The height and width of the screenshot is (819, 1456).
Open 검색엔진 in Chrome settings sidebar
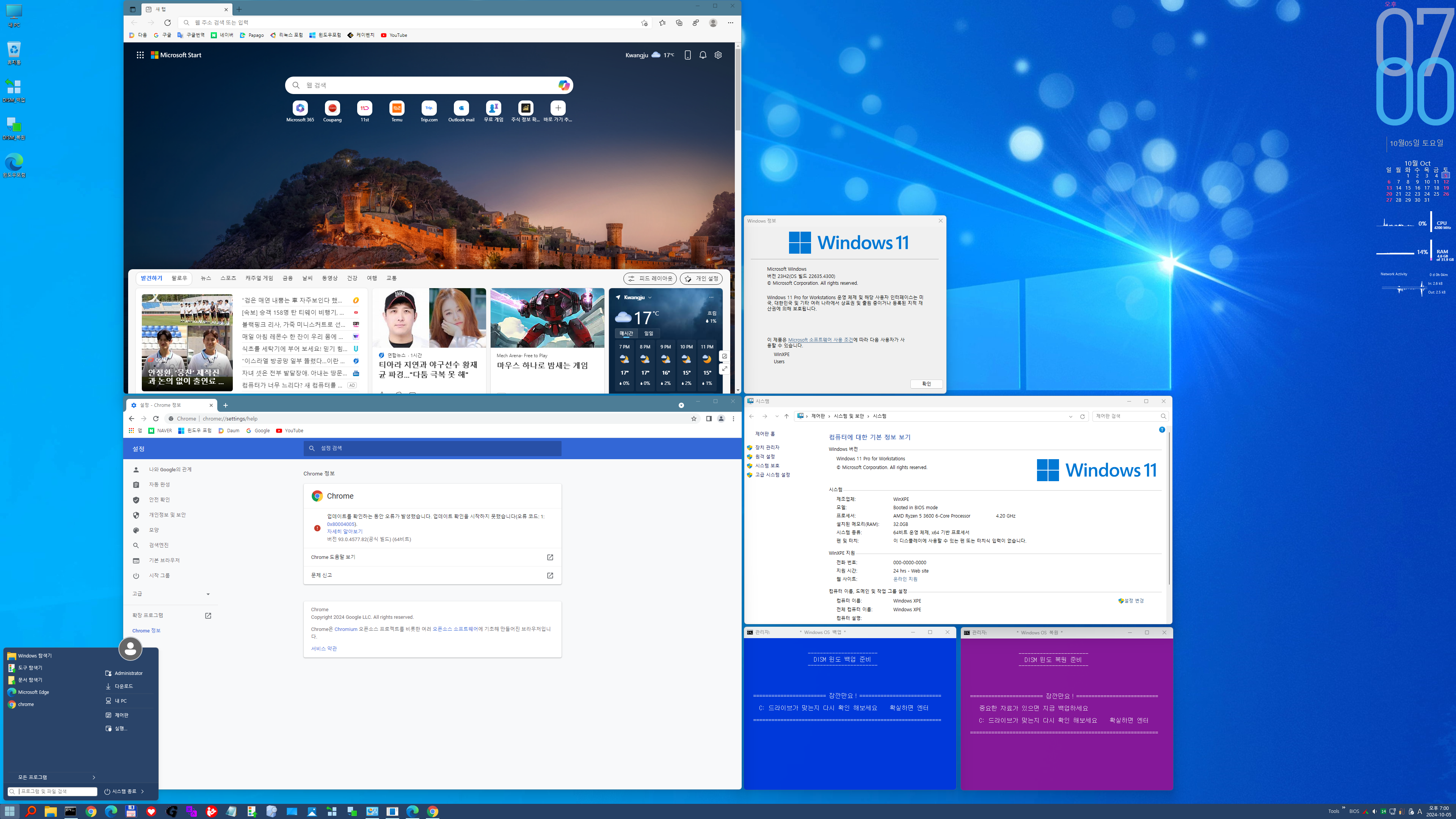(x=159, y=546)
